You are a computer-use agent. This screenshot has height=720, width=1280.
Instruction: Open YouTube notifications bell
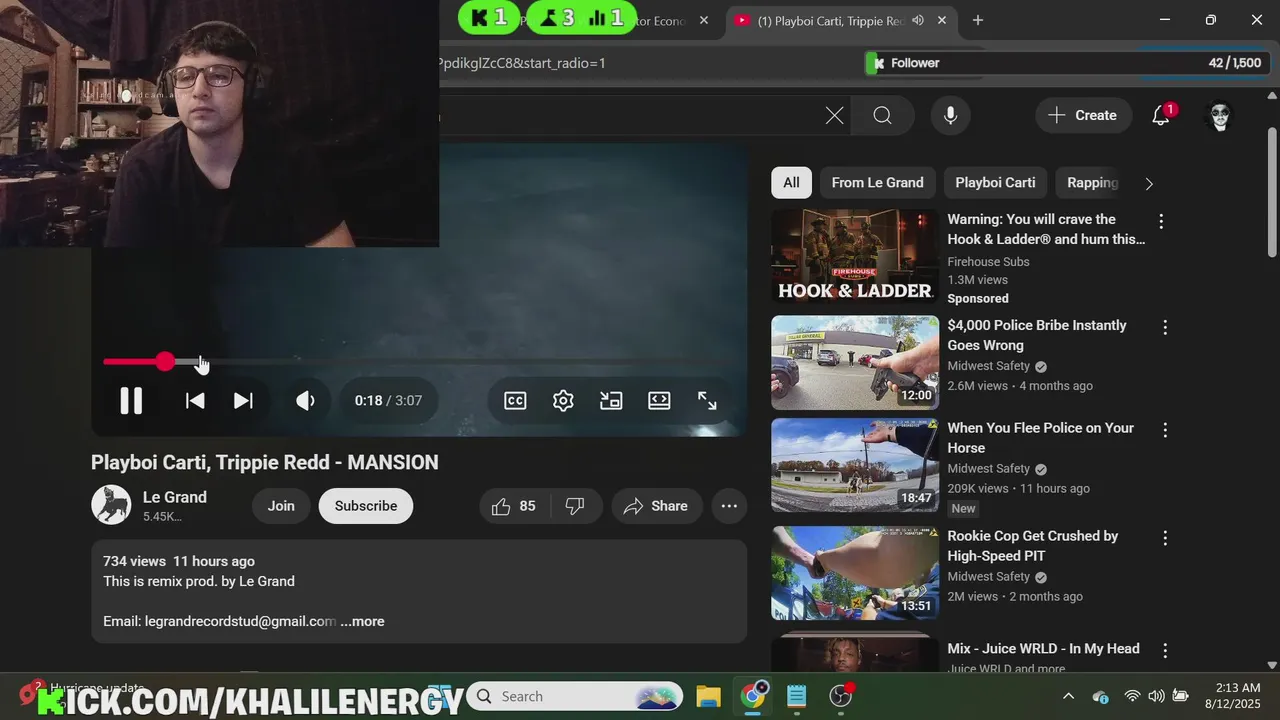(1161, 116)
